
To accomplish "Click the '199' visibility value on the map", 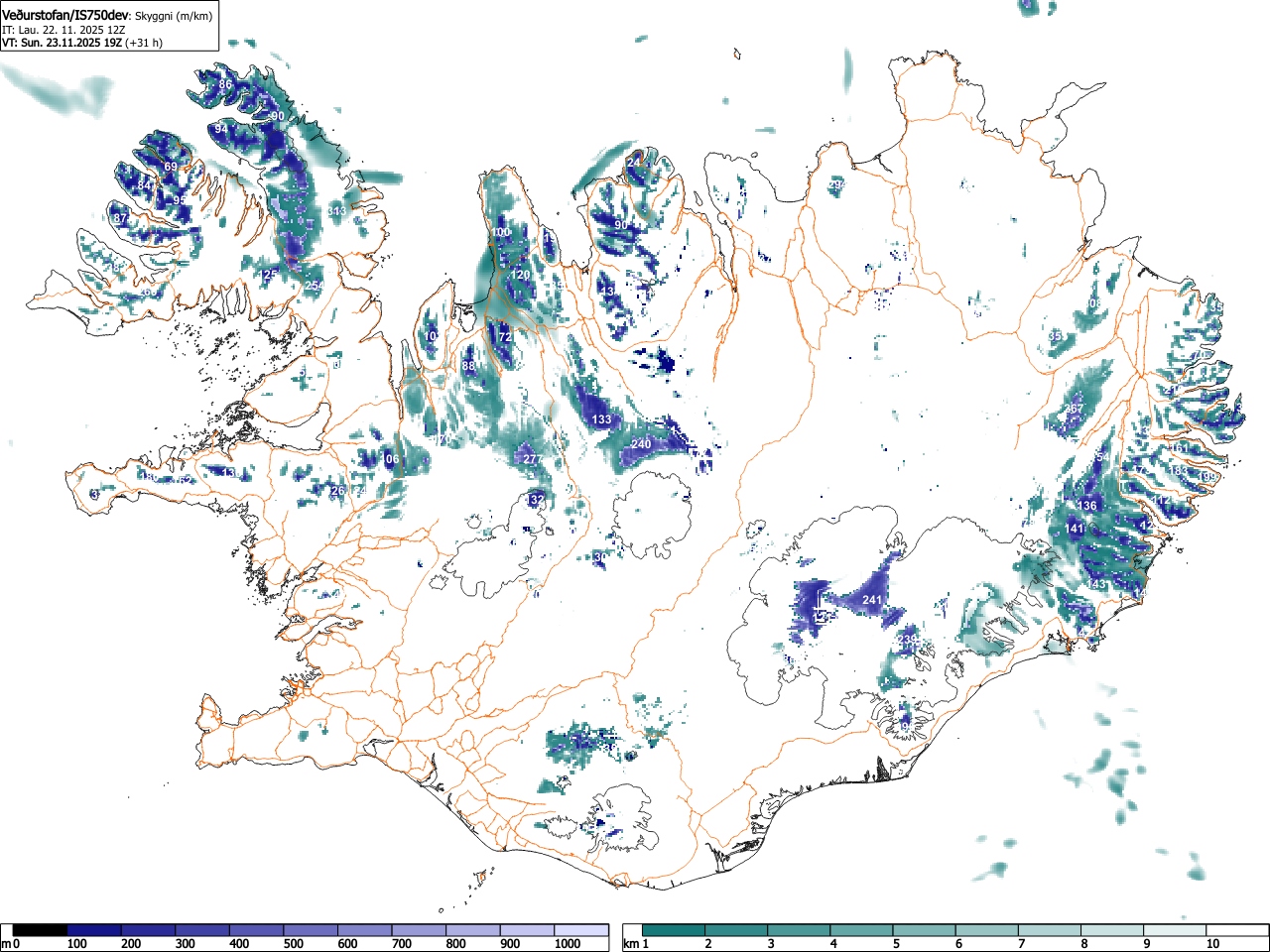I will (1207, 477).
